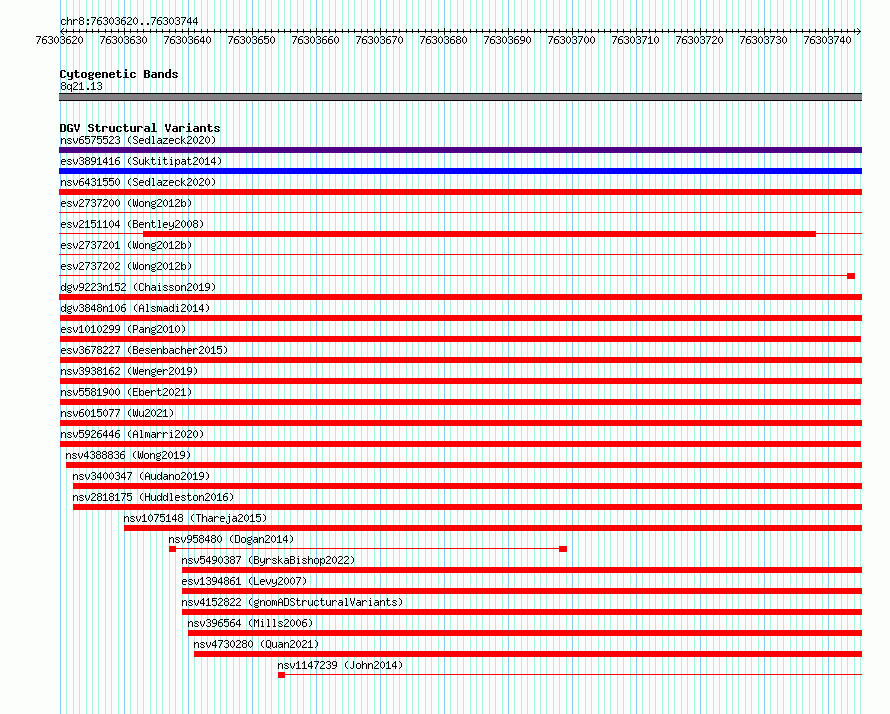Open nsv1147239 (John2014) label
The height and width of the screenshot is (714, 890).
(340, 665)
